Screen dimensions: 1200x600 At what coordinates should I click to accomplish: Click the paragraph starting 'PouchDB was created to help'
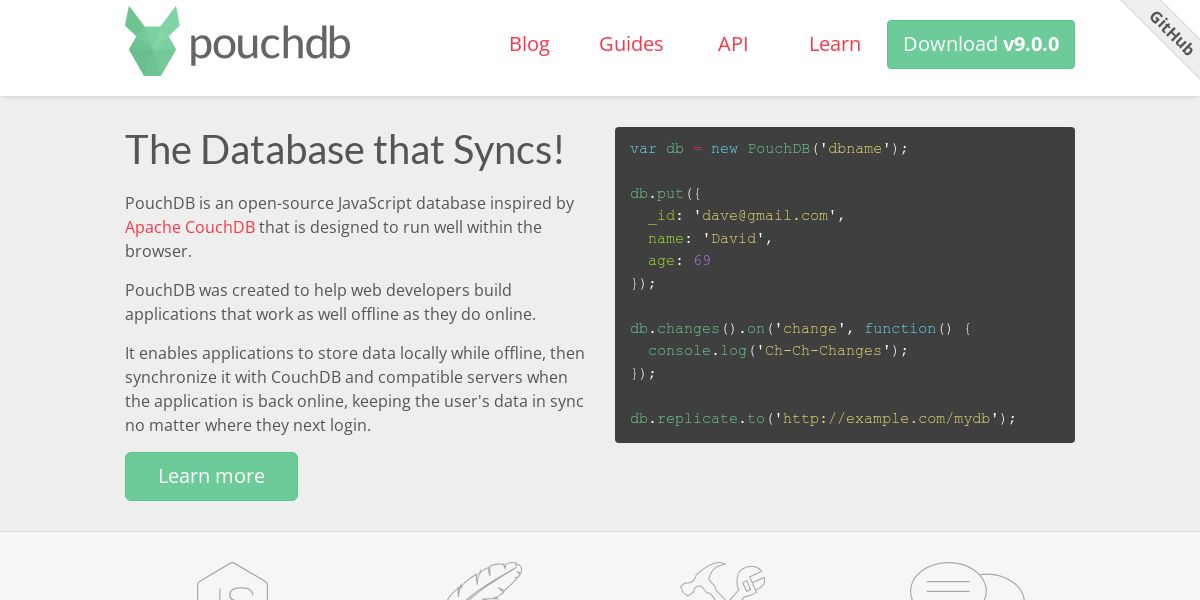[x=331, y=302]
